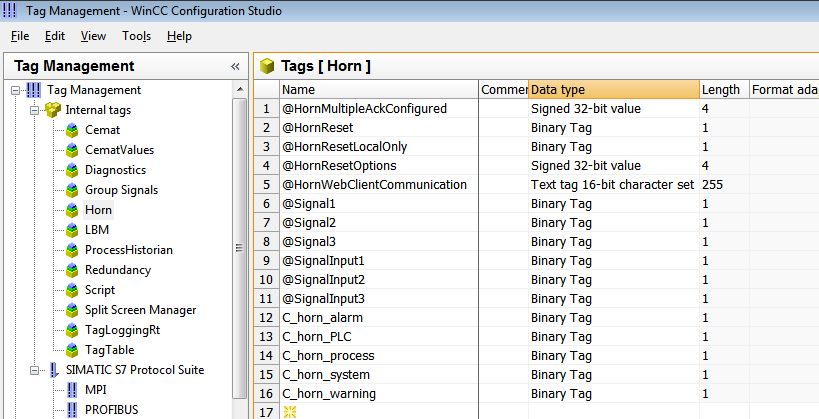Click the Script tag group icon
Image resolution: width=819 pixels, height=419 pixels.
(72, 290)
